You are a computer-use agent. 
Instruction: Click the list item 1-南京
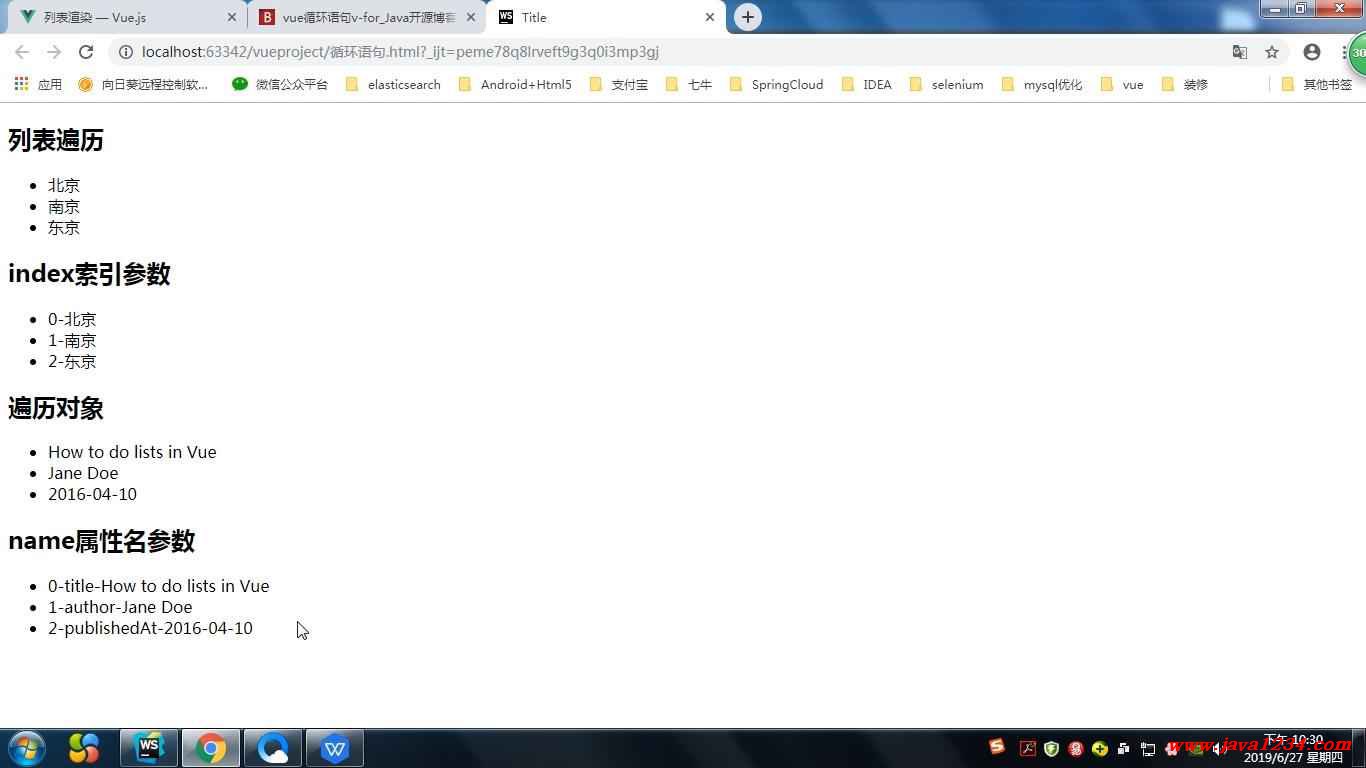pyautogui.click(x=72, y=340)
